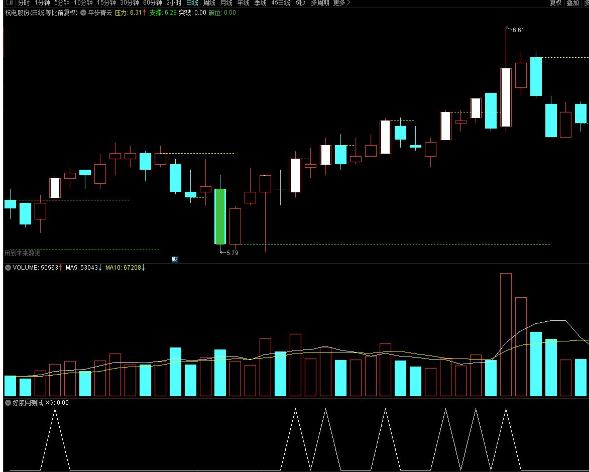Viewport: 589px width, 472px height.
Task: Select the 月线 monthly period tab
Action: tap(226, 3)
